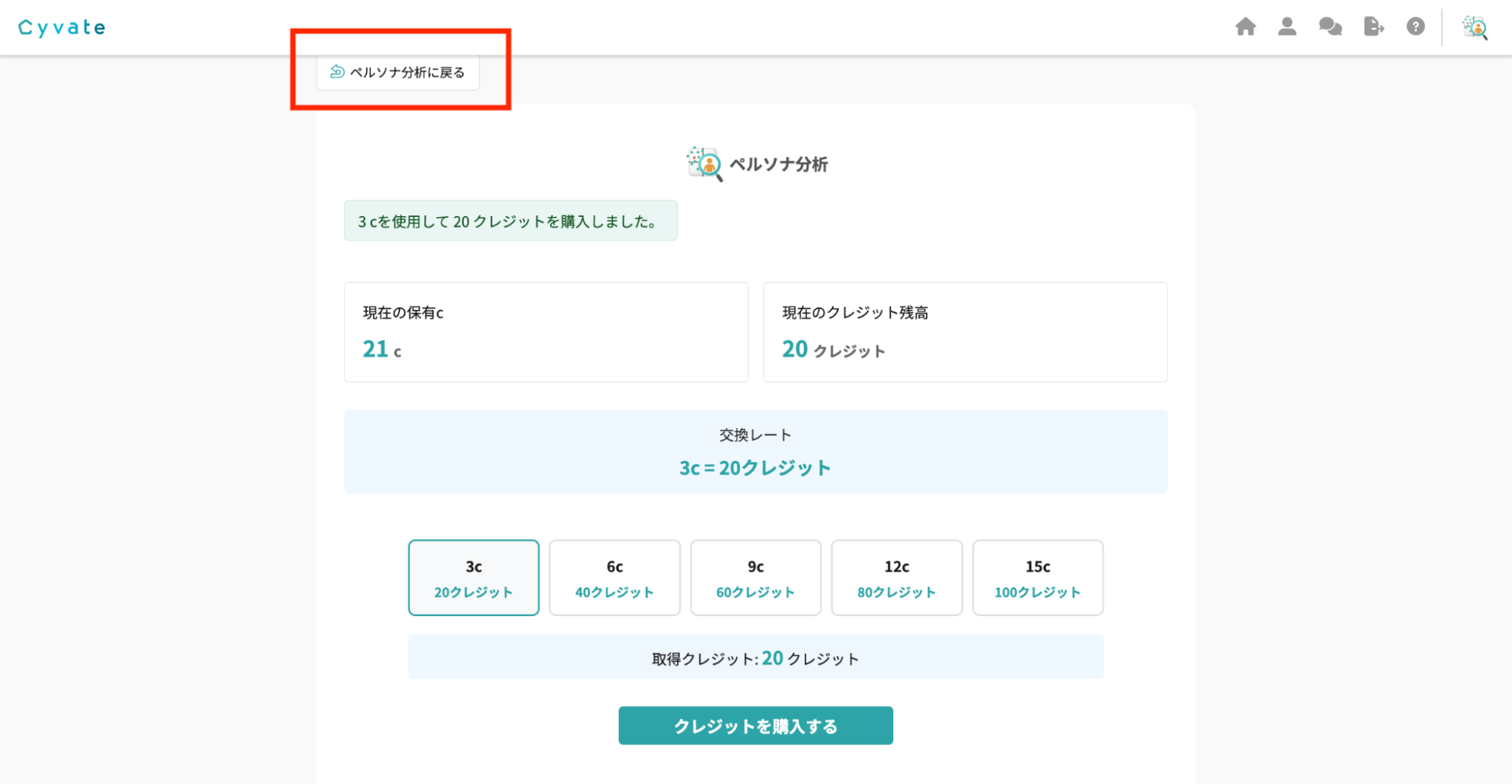Click the back arrow icon beside ペルソナ分析に戻る

[x=337, y=72]
